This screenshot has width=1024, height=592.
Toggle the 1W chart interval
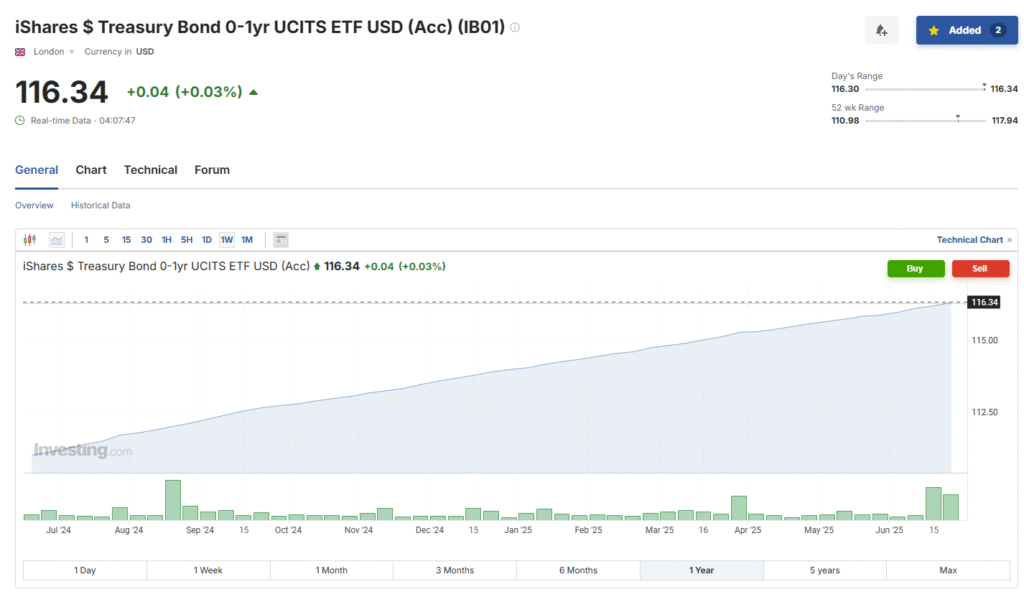point(227,240)
